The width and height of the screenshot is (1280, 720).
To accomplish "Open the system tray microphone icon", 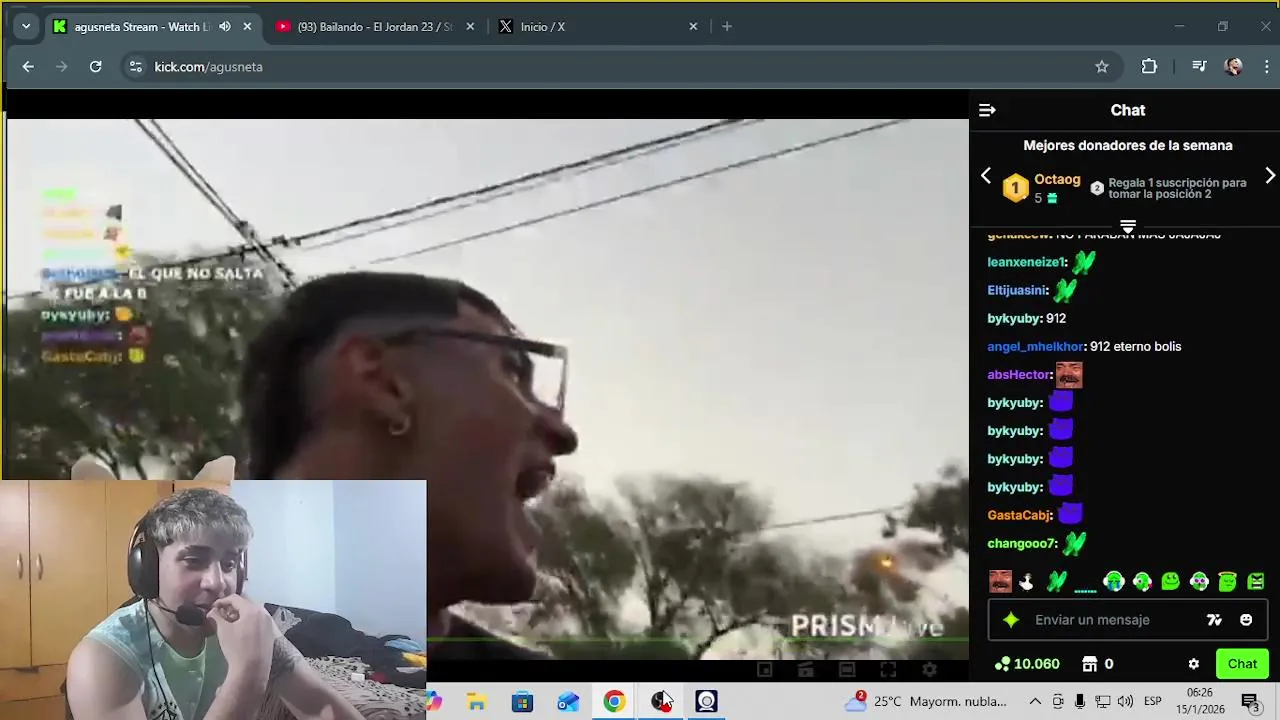I will [x=1080, y=702].
